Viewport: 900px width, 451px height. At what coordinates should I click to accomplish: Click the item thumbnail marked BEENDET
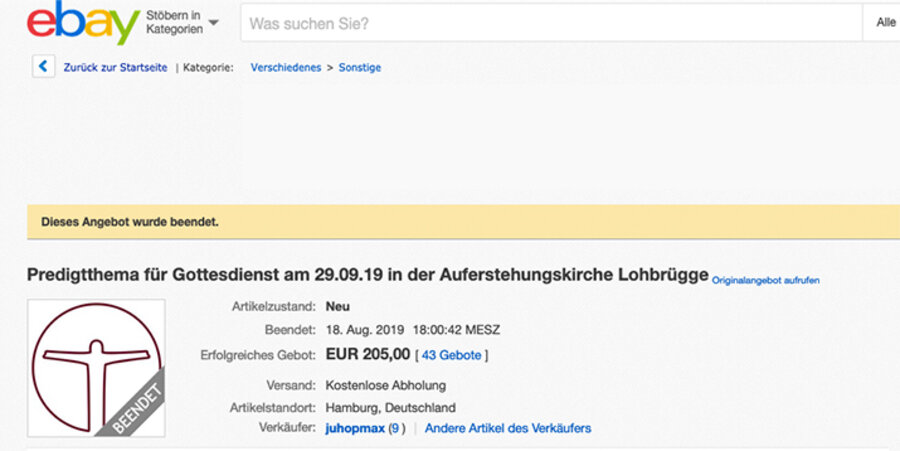coord(96,368)
